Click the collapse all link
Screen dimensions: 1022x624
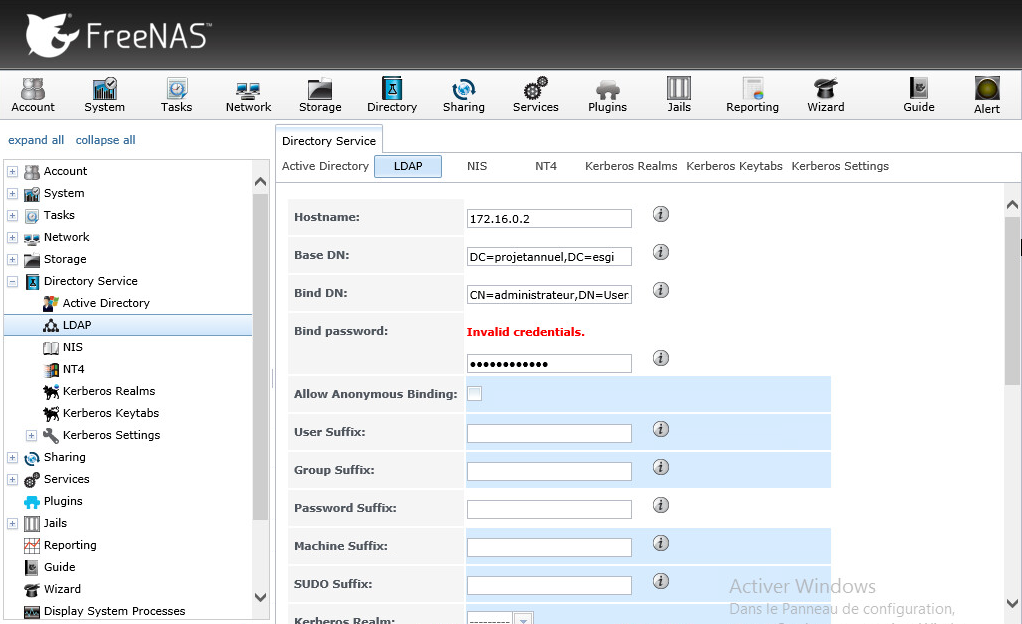tap(106, 140)
